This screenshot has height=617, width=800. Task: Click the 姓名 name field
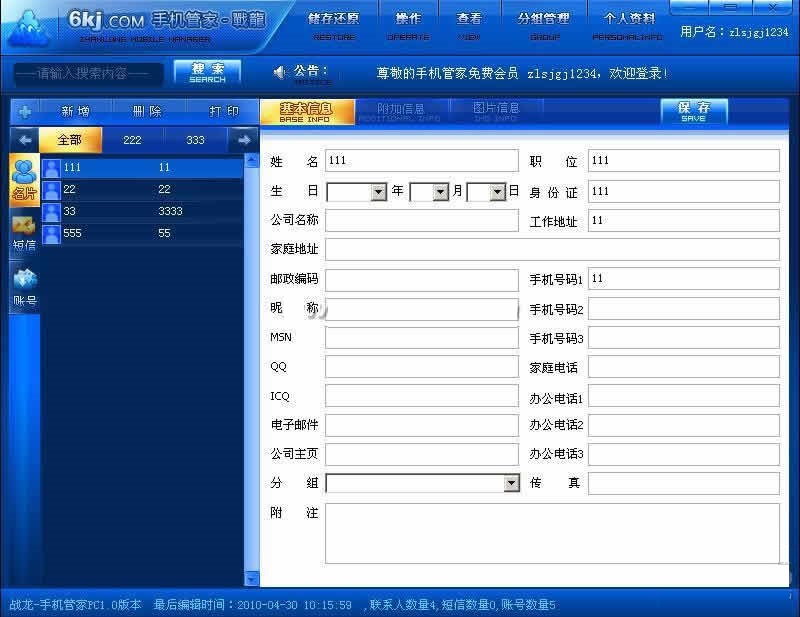pyautogui.click(x=421, y=161)
